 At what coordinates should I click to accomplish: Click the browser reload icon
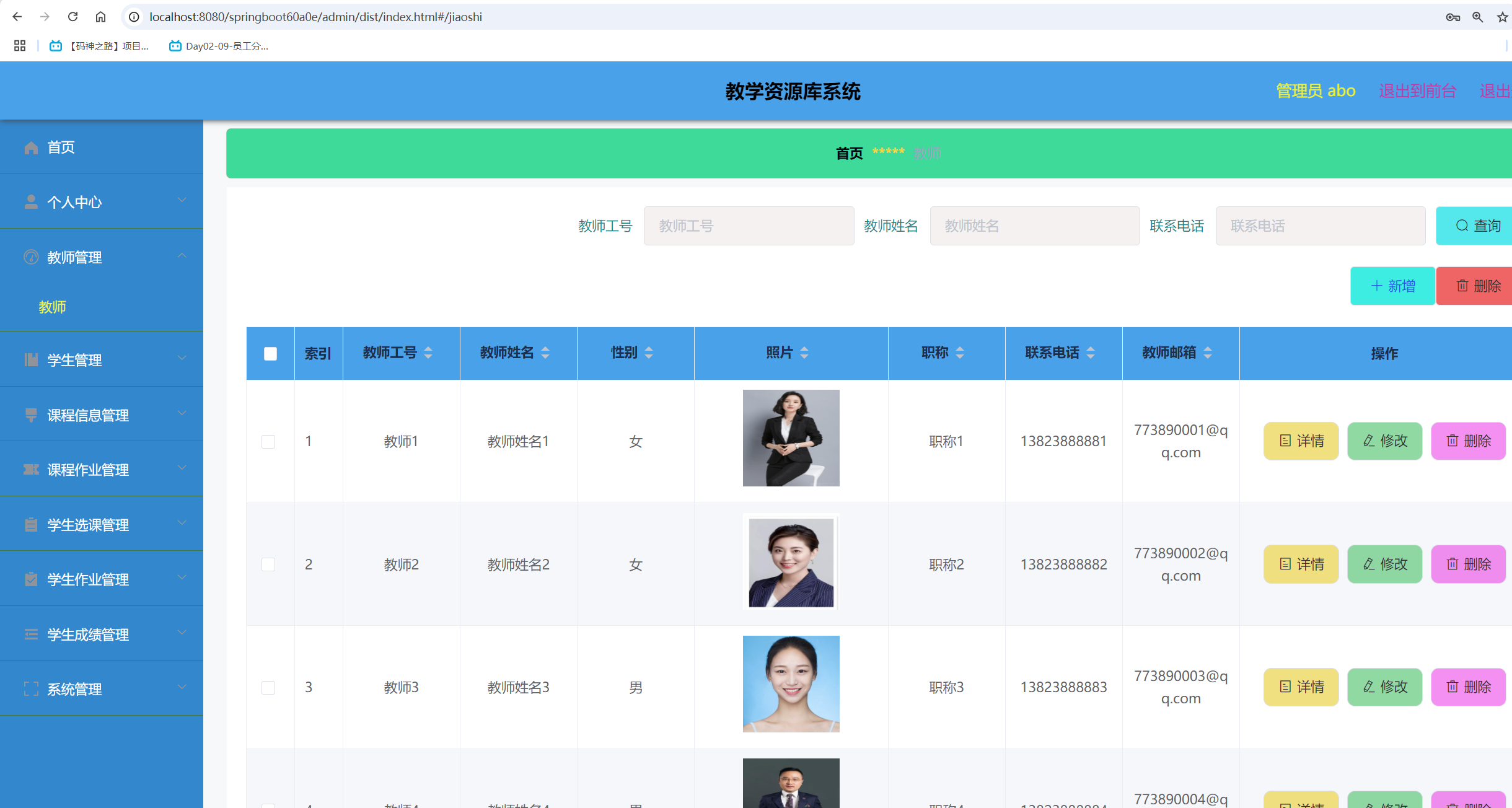coord(73,17)
